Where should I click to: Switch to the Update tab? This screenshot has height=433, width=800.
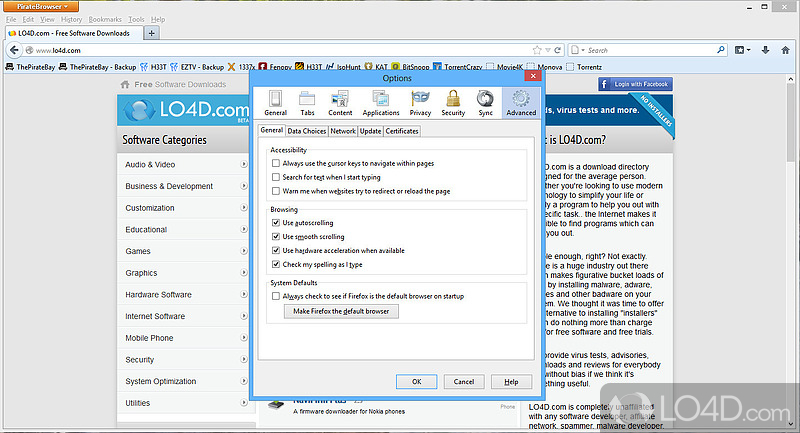(370, 131)
